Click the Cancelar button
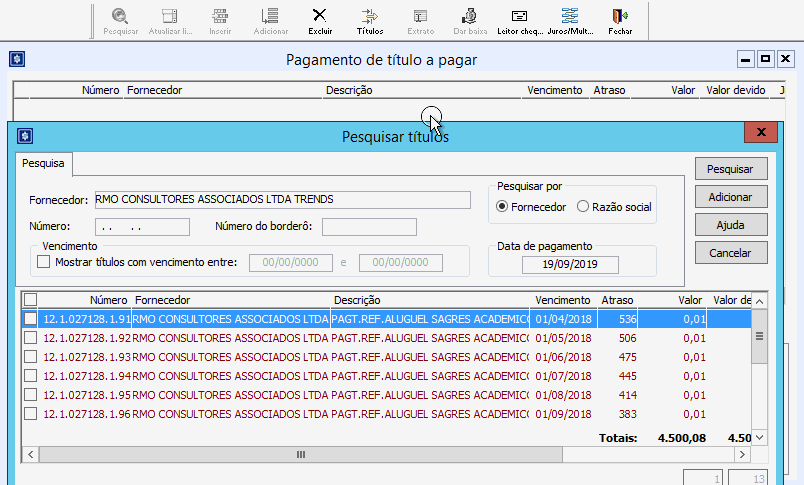Image resolution: width=804 pixels, height=485 pixels. (730, 253)
